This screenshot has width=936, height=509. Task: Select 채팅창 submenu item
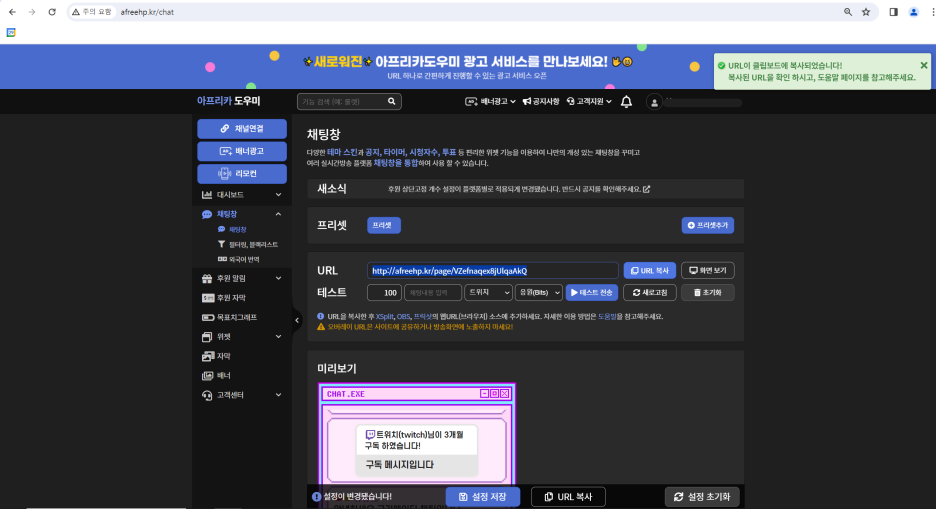(x=232, y=230)
